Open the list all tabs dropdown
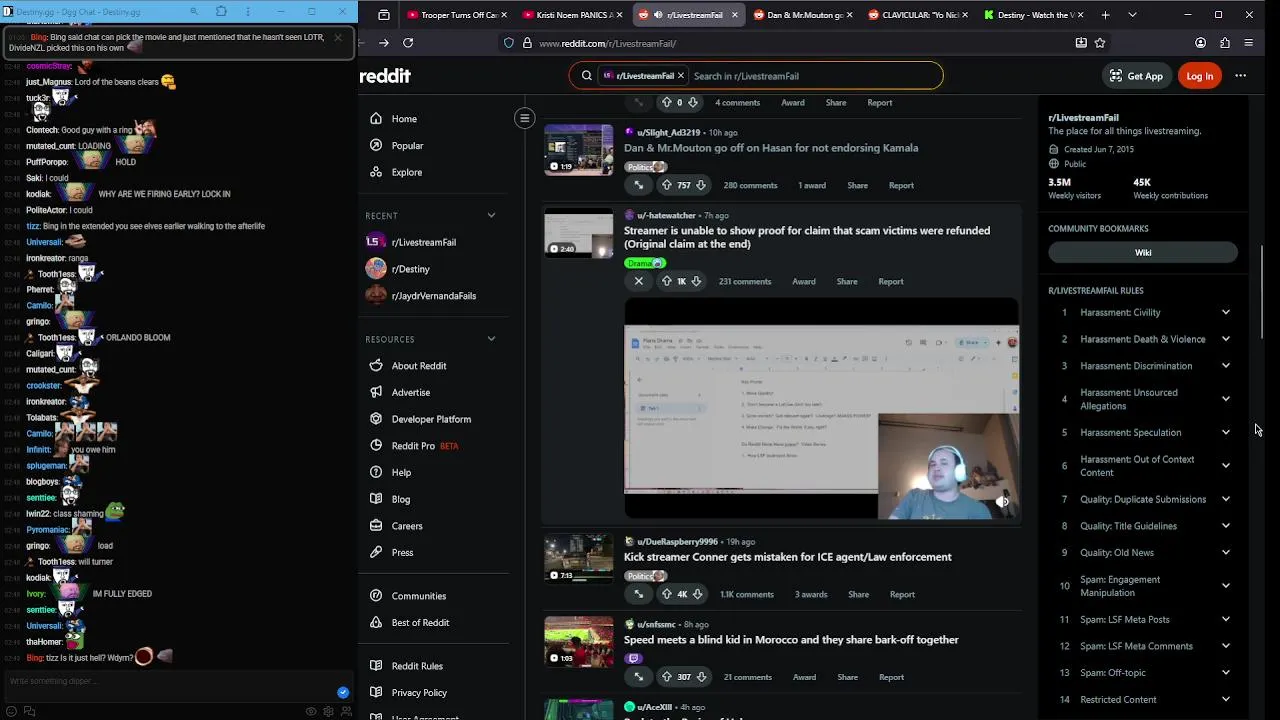 coord(1132,15)
